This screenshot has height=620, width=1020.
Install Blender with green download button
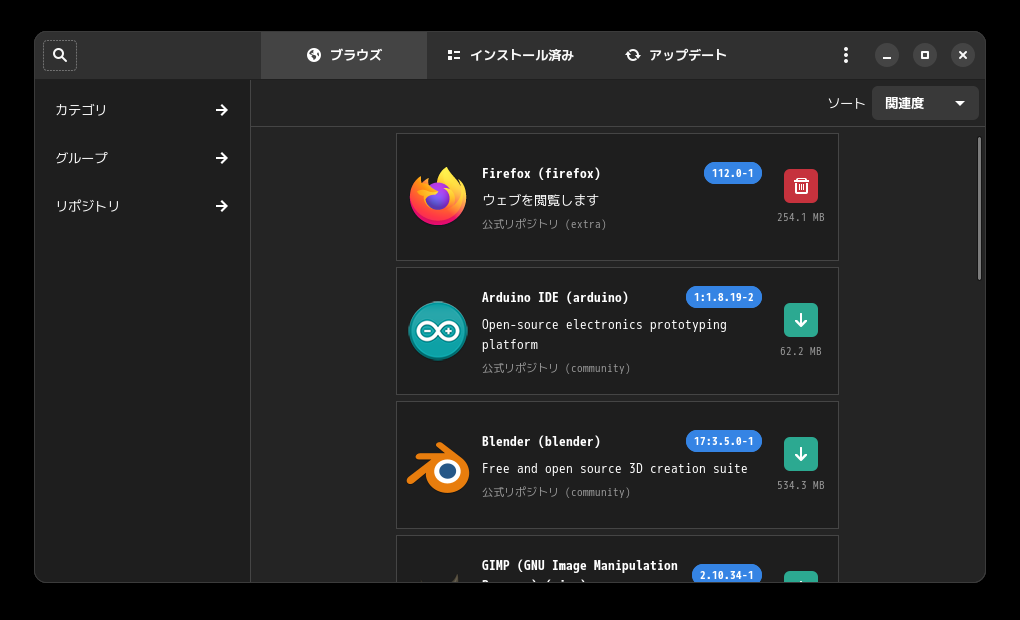point(801,454)
